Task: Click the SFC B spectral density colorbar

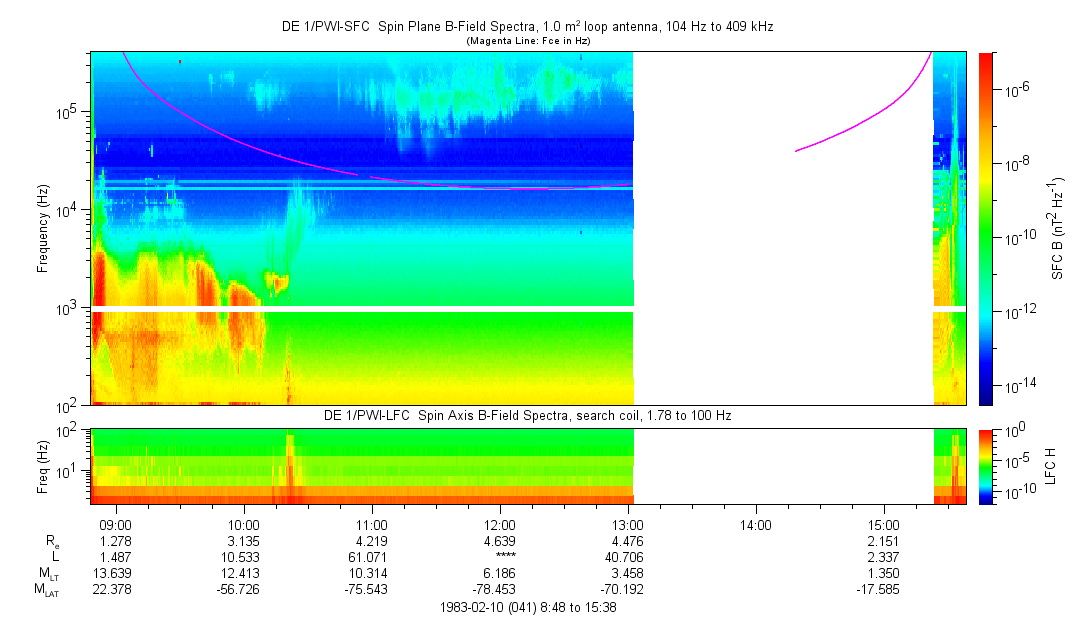Action: pyautogui.click(x=986, y=228)
